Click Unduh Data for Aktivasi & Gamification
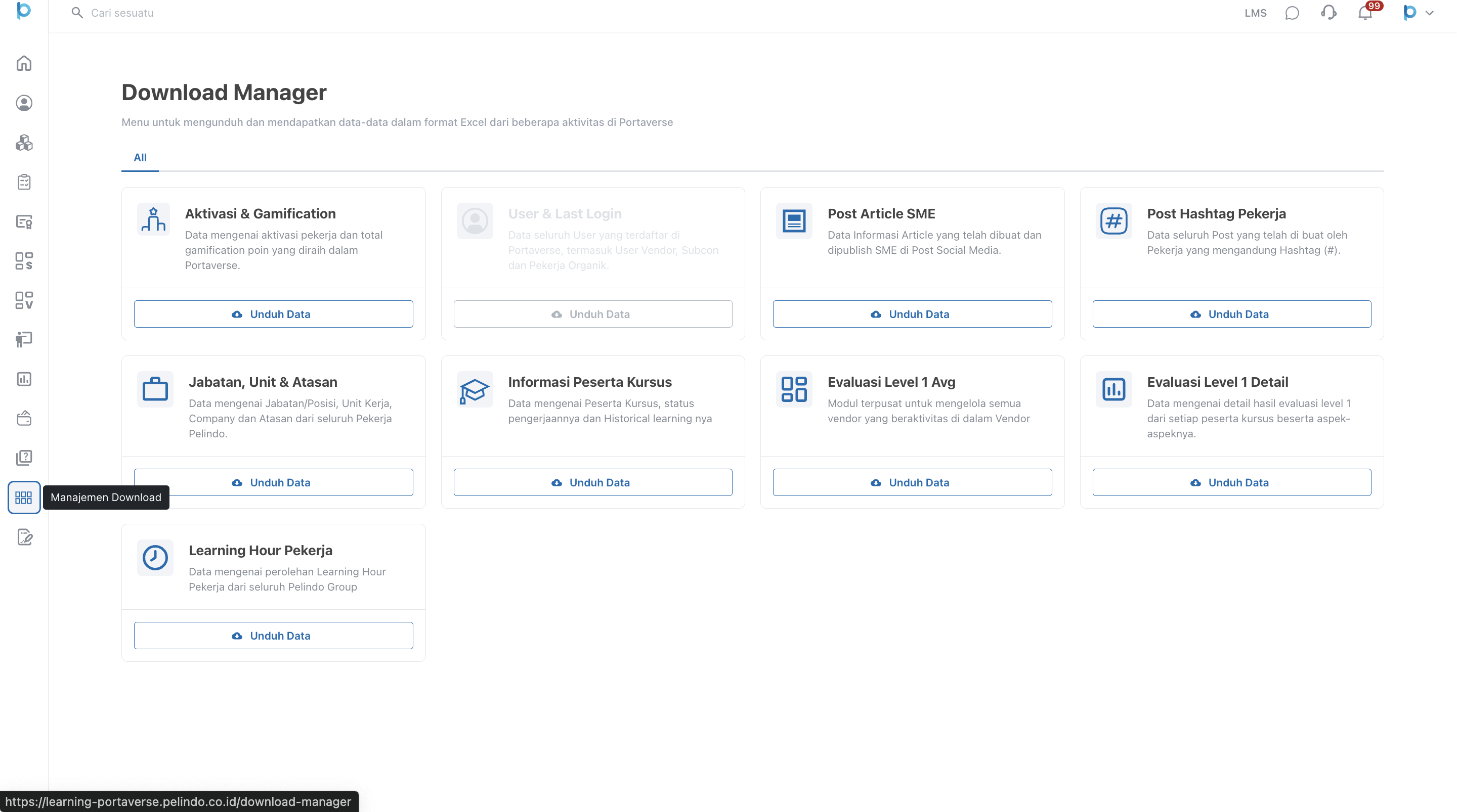Screen dimensions: 1457x812 point(273,314)
